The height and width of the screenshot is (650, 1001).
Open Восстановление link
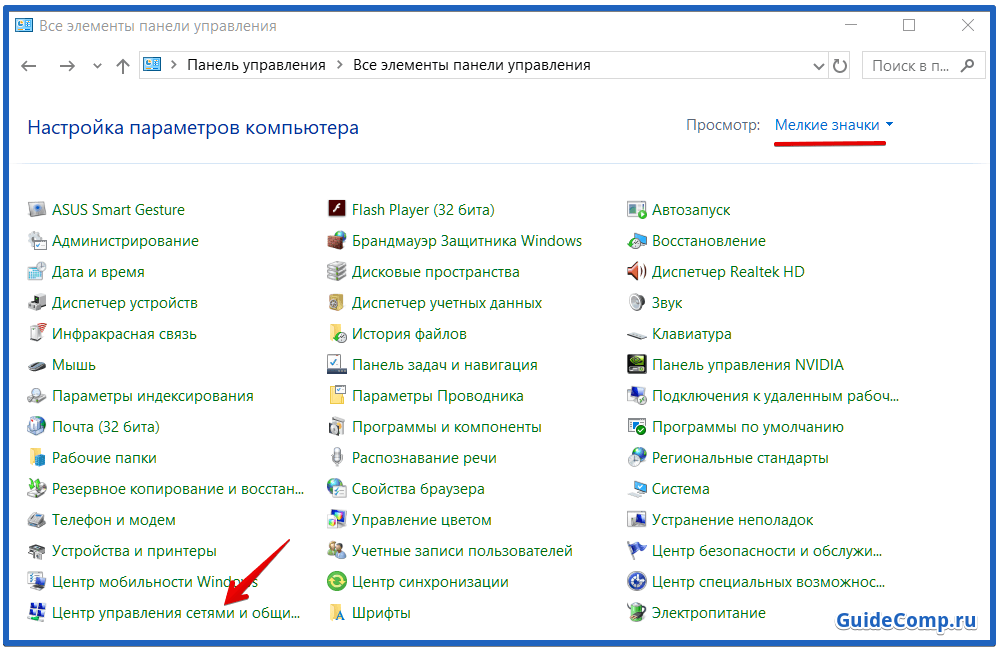pyautogui.click(x=709, y=241)
